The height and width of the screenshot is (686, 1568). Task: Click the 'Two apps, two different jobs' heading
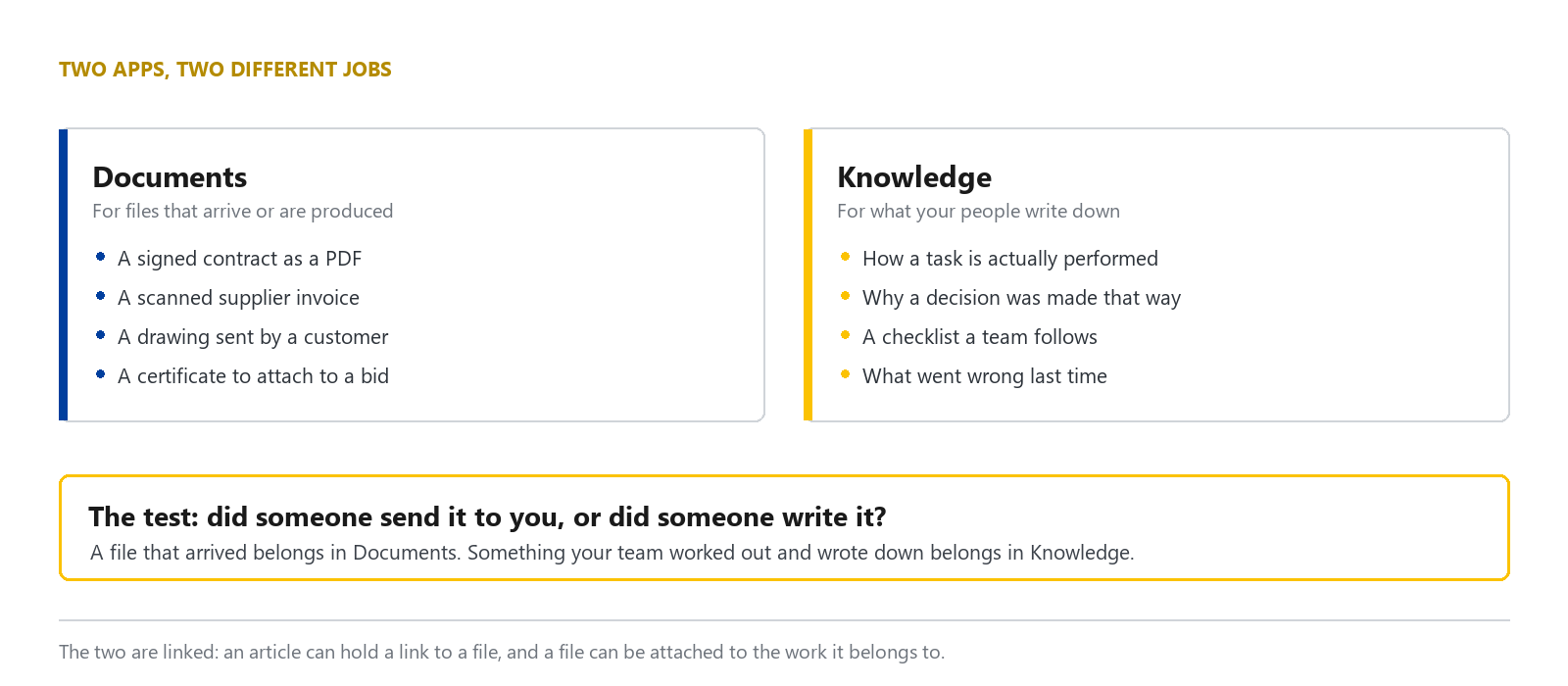225,70
